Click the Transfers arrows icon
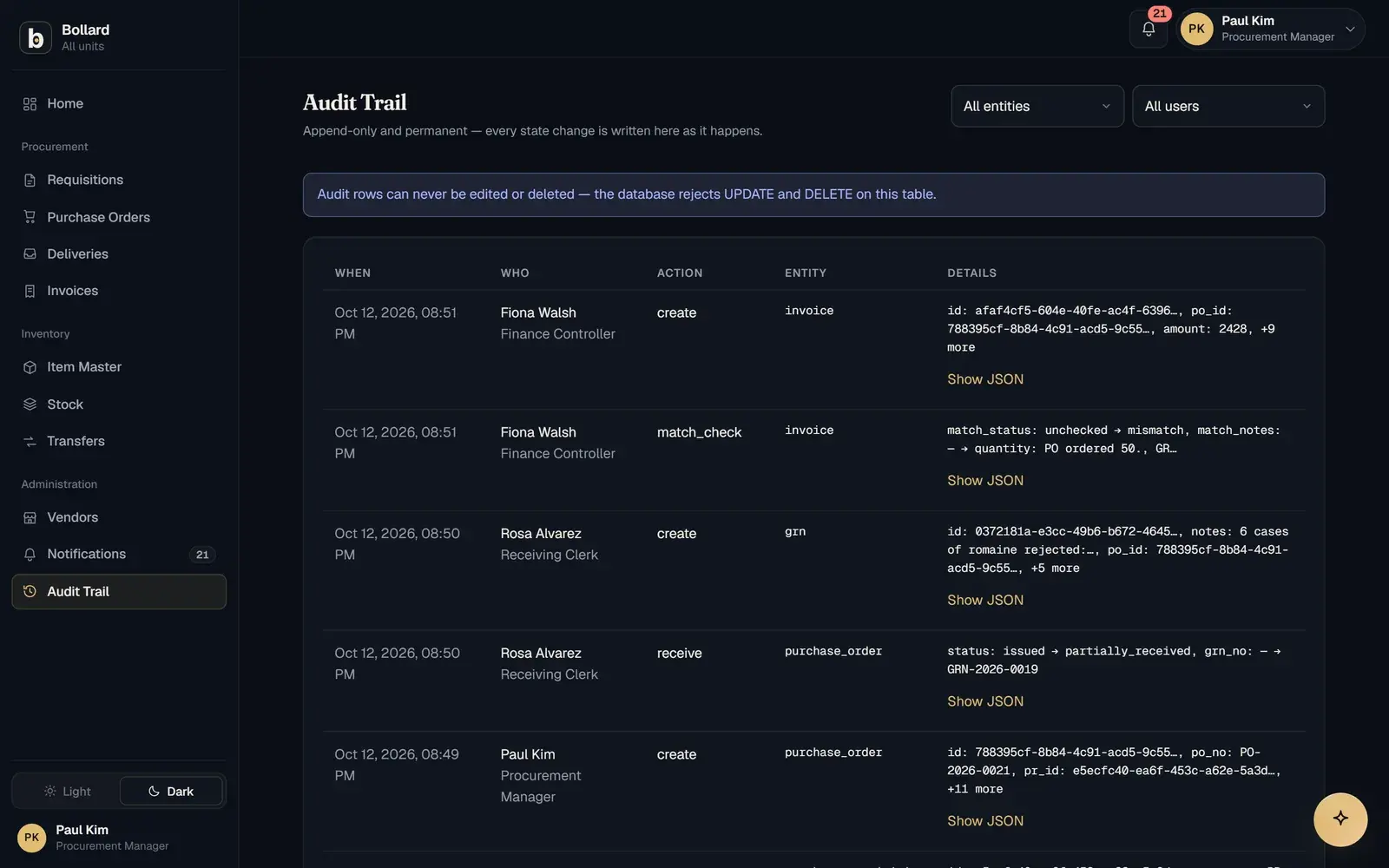Viewport: 1389px width, 868px height. point(30,441)
